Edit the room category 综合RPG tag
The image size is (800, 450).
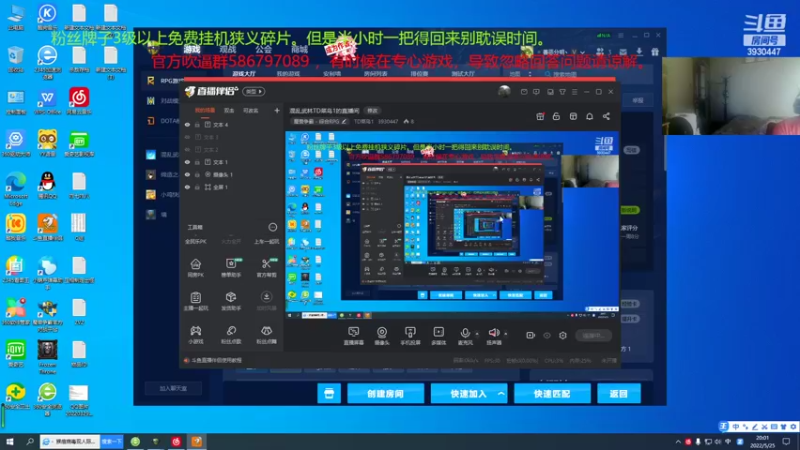click(320, 121)
